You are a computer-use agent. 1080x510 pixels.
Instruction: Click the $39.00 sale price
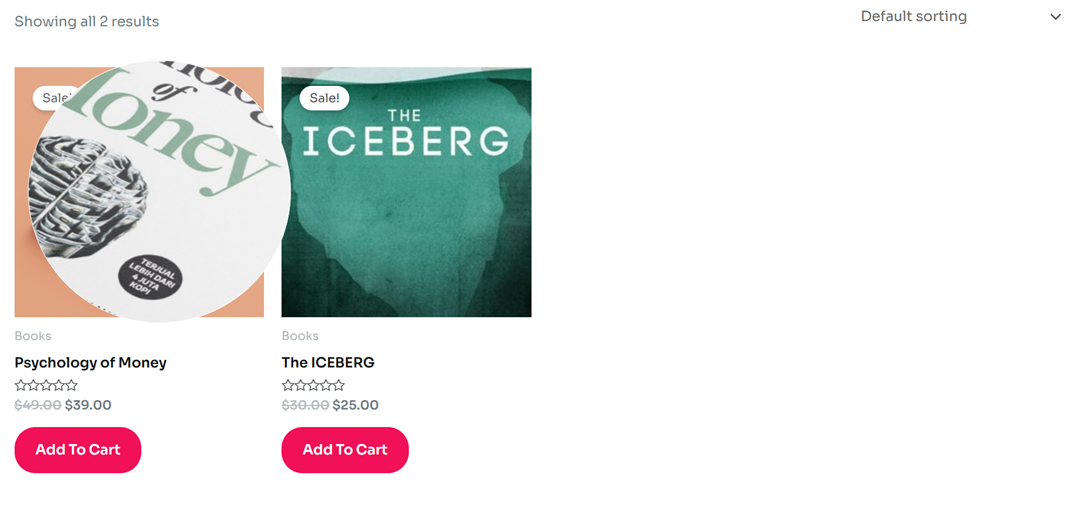[x=88, y=405]
